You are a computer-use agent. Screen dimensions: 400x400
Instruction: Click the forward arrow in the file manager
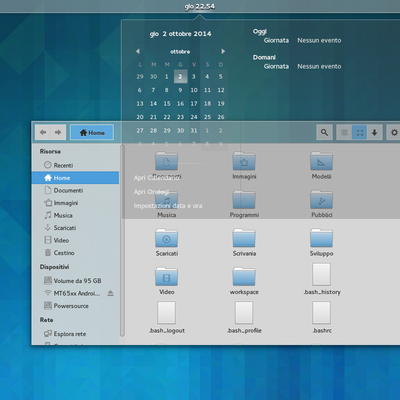pos(58,132)
